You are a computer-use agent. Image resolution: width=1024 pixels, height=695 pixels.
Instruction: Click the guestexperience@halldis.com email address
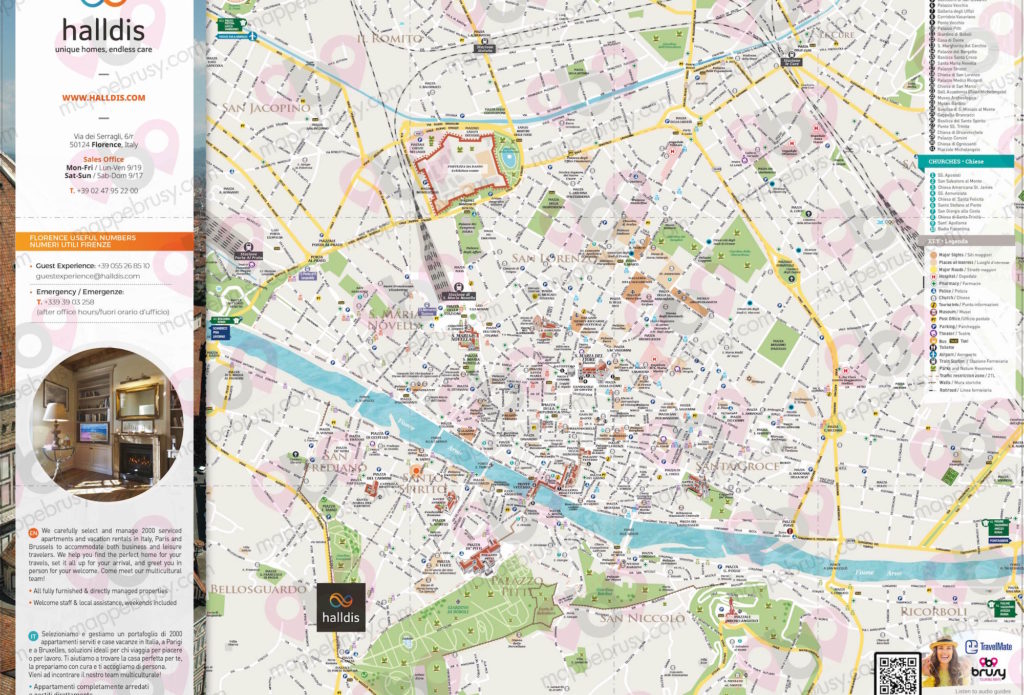88,276
